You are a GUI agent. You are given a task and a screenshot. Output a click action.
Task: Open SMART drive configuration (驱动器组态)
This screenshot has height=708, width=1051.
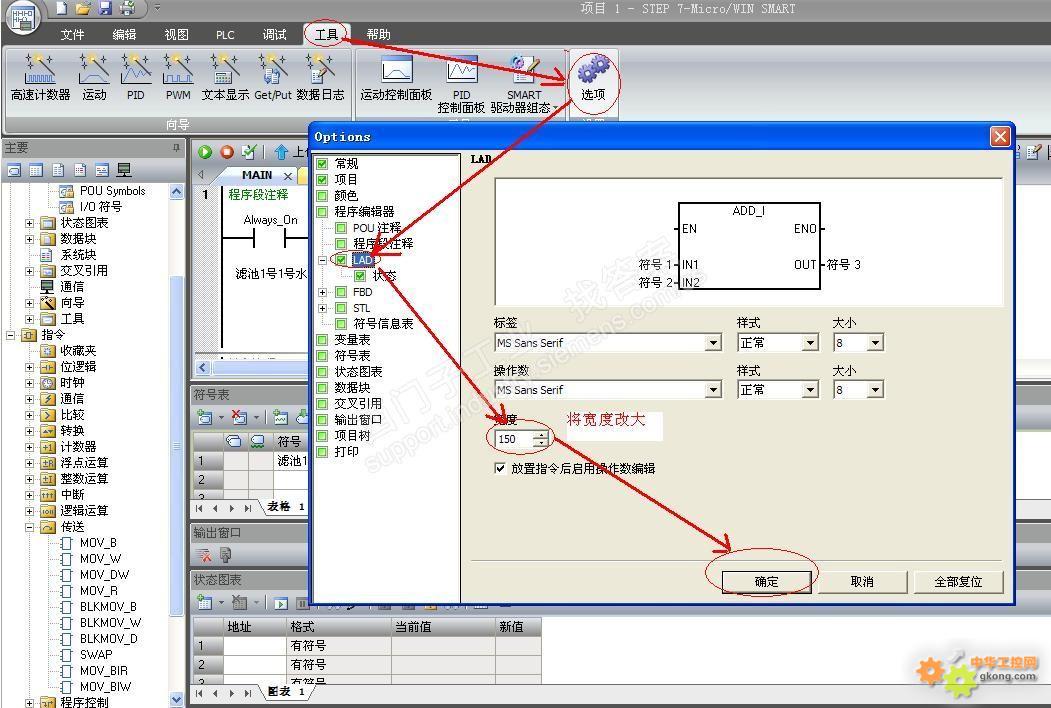click(523, 84)
